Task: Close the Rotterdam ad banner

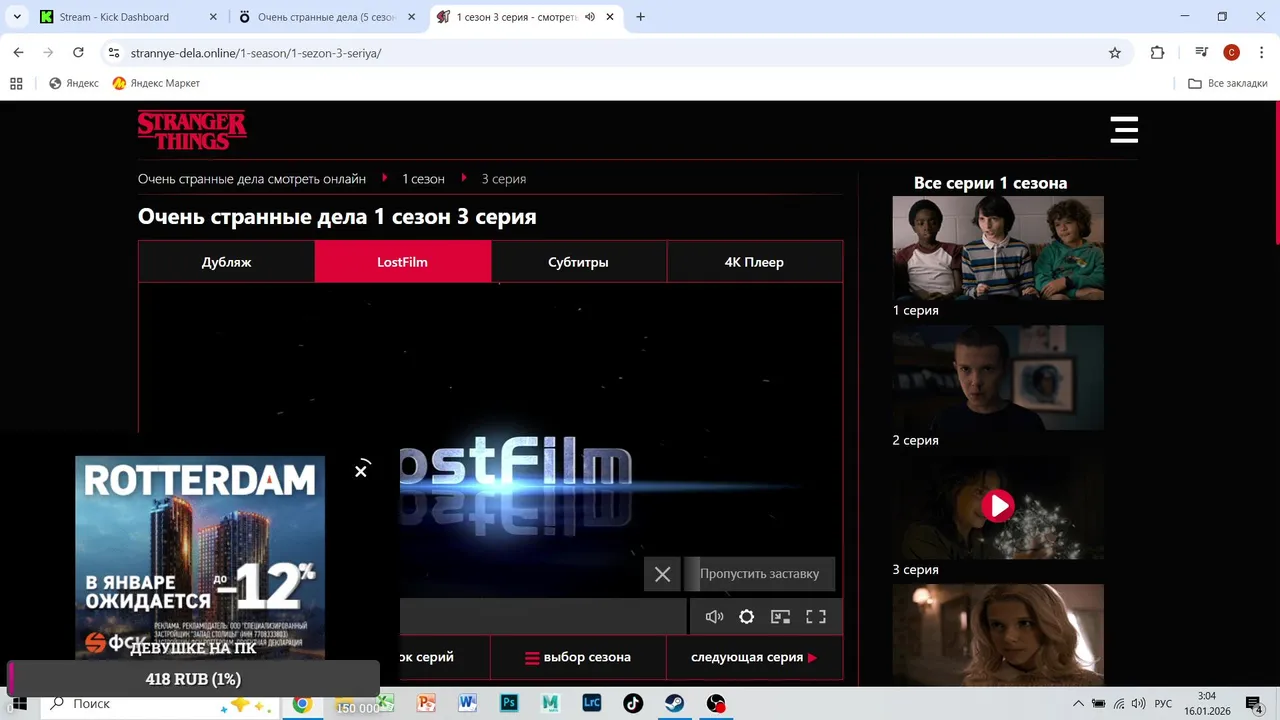Action: [x=361, y=470]
